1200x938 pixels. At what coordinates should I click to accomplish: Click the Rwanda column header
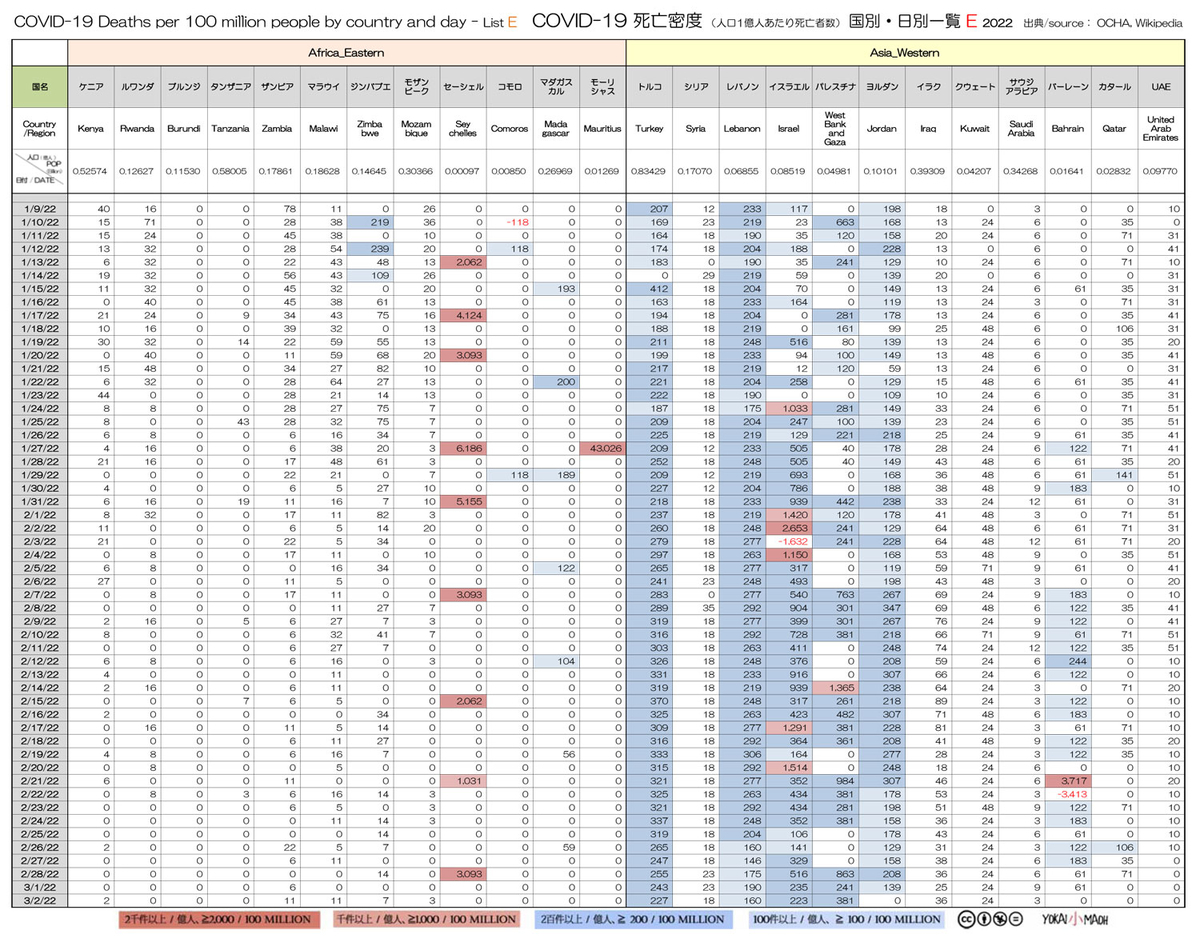(x=137, y=129)
